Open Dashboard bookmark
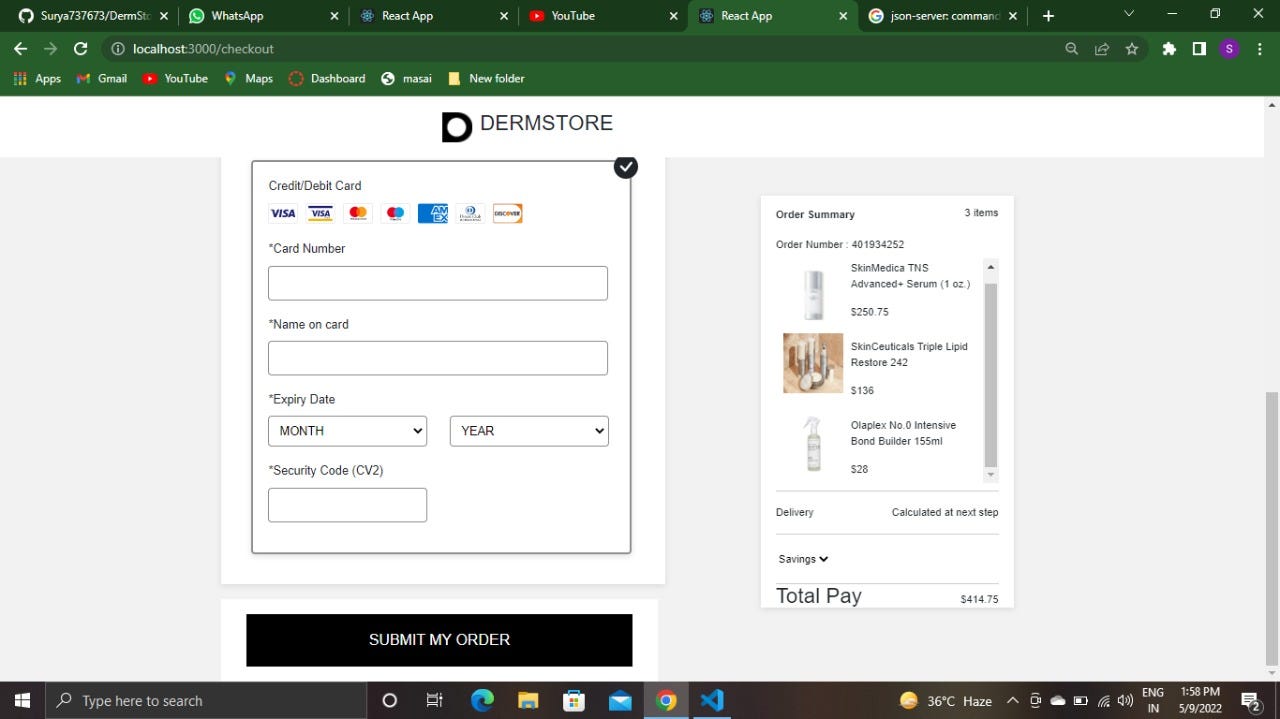This screenshot has width=1280, height=719. coord(327,78)
